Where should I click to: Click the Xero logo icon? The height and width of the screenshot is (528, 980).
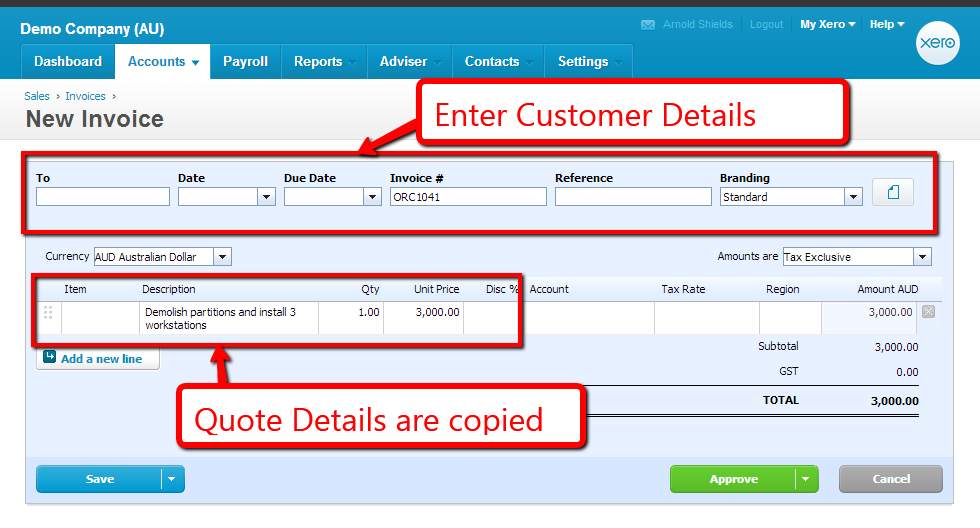(x=937, y=42)
